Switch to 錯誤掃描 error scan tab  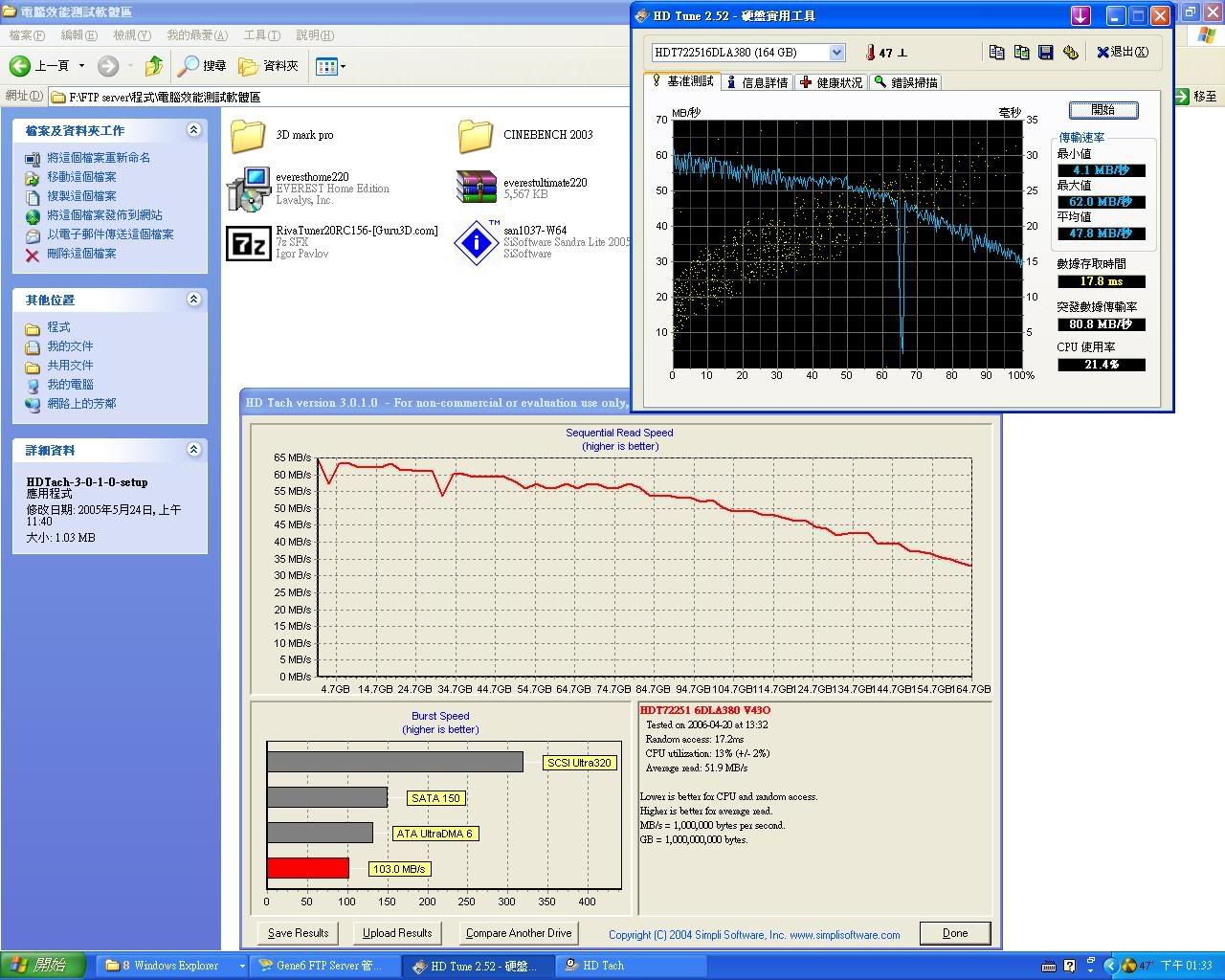point(906,82)
